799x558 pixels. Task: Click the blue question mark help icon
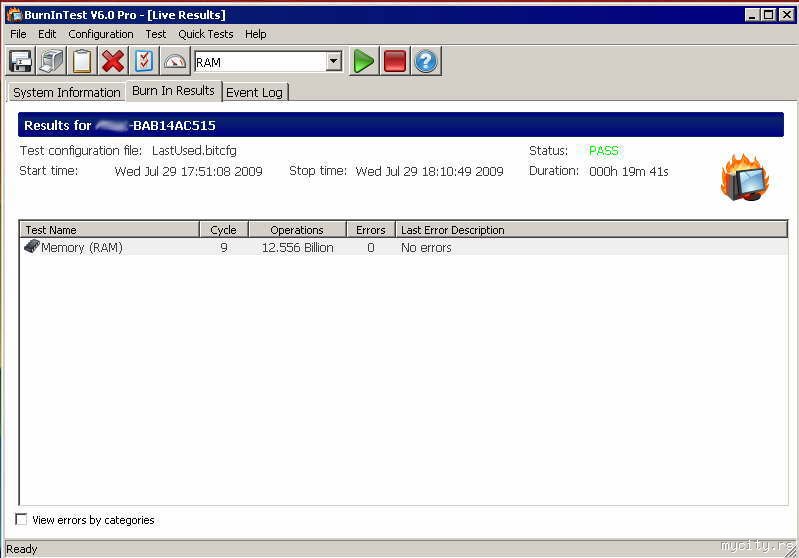point(426,62)
